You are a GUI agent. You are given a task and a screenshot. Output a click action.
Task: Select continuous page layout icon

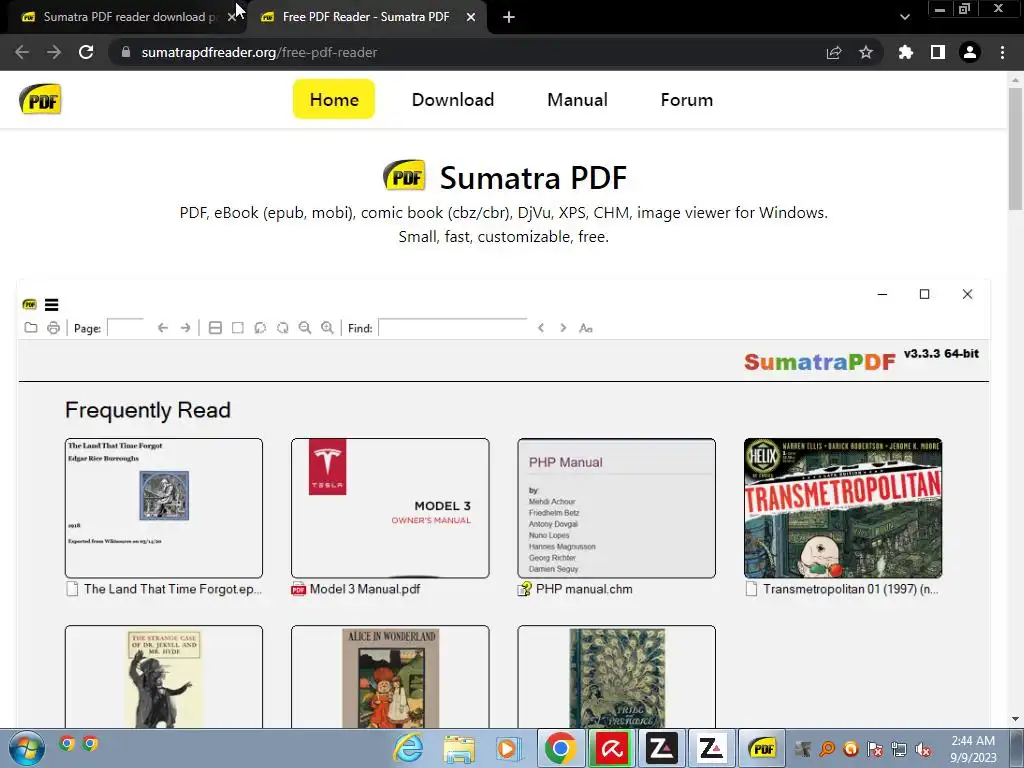tap(215, 328)
